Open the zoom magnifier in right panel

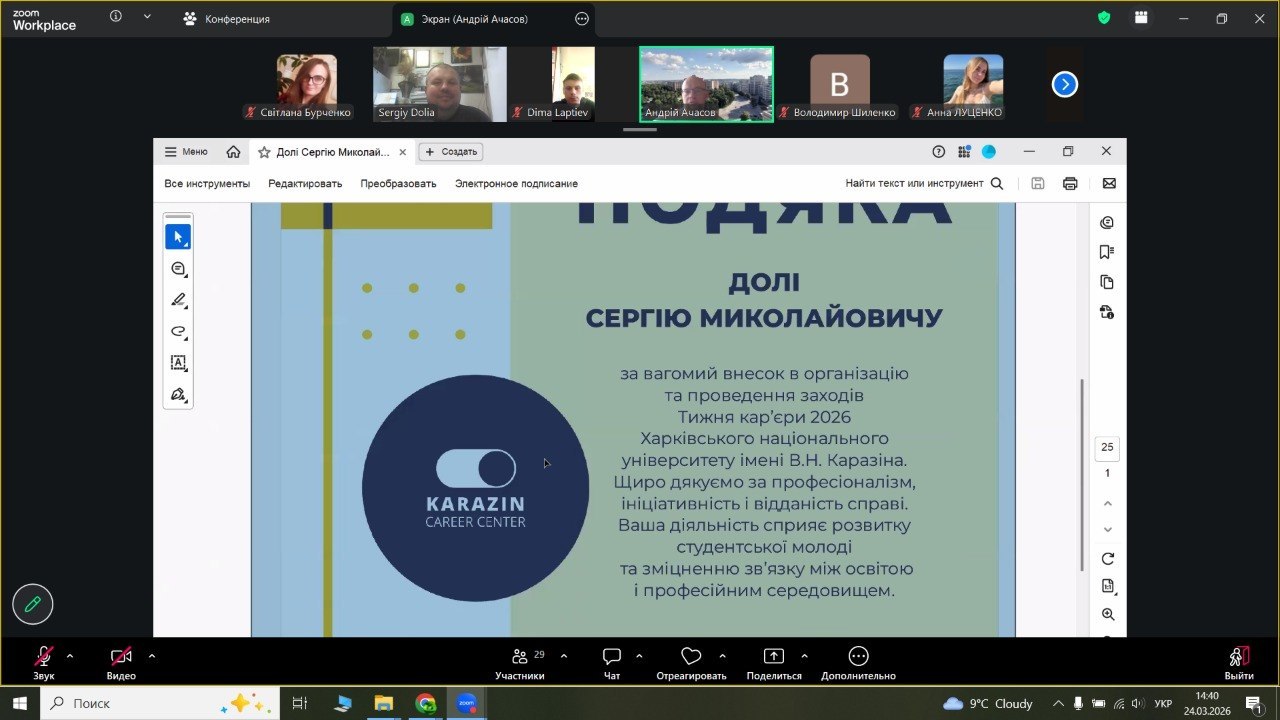click(1107, 615)
